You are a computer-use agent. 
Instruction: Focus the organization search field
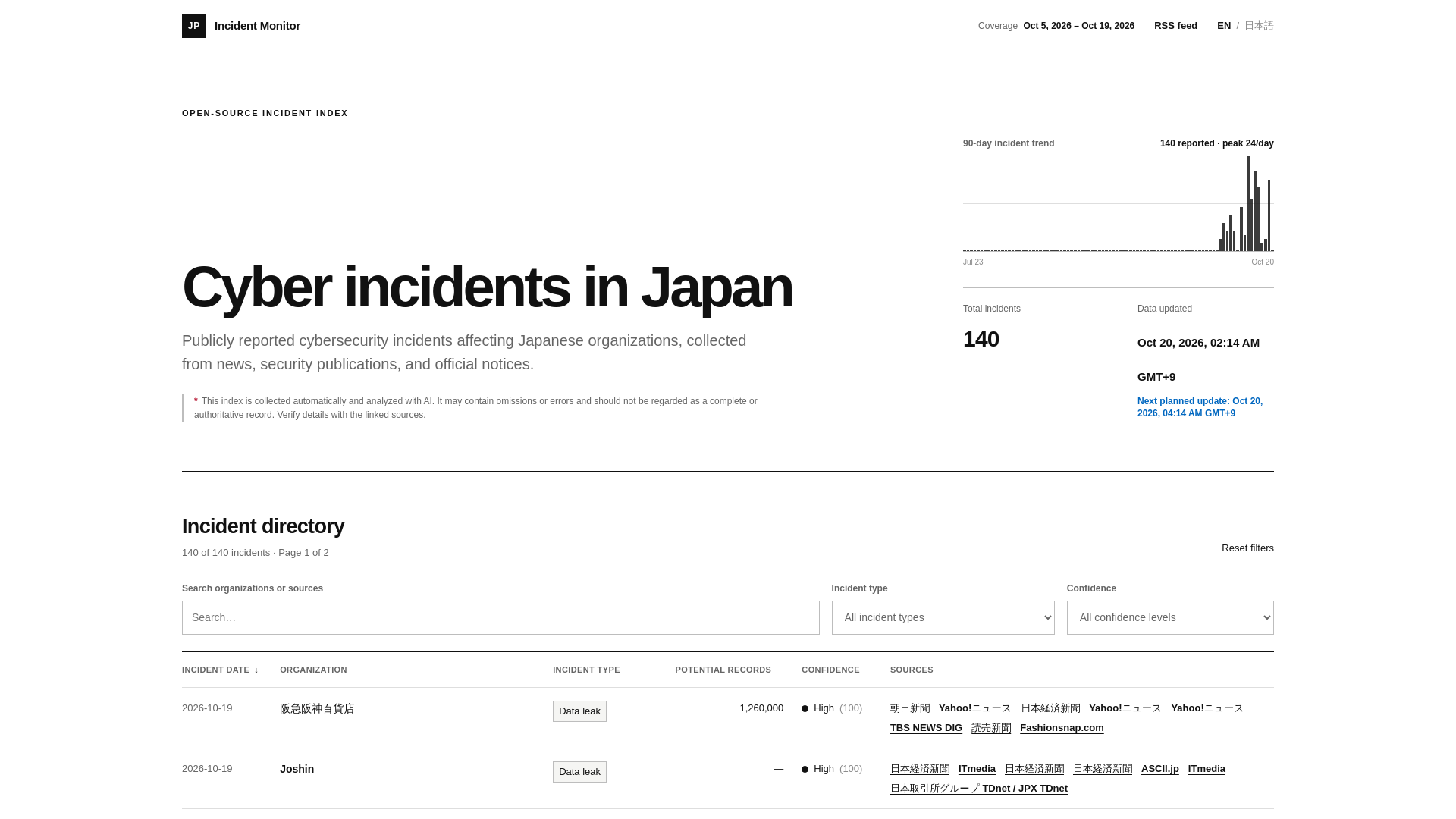click(x=500, y=617)
